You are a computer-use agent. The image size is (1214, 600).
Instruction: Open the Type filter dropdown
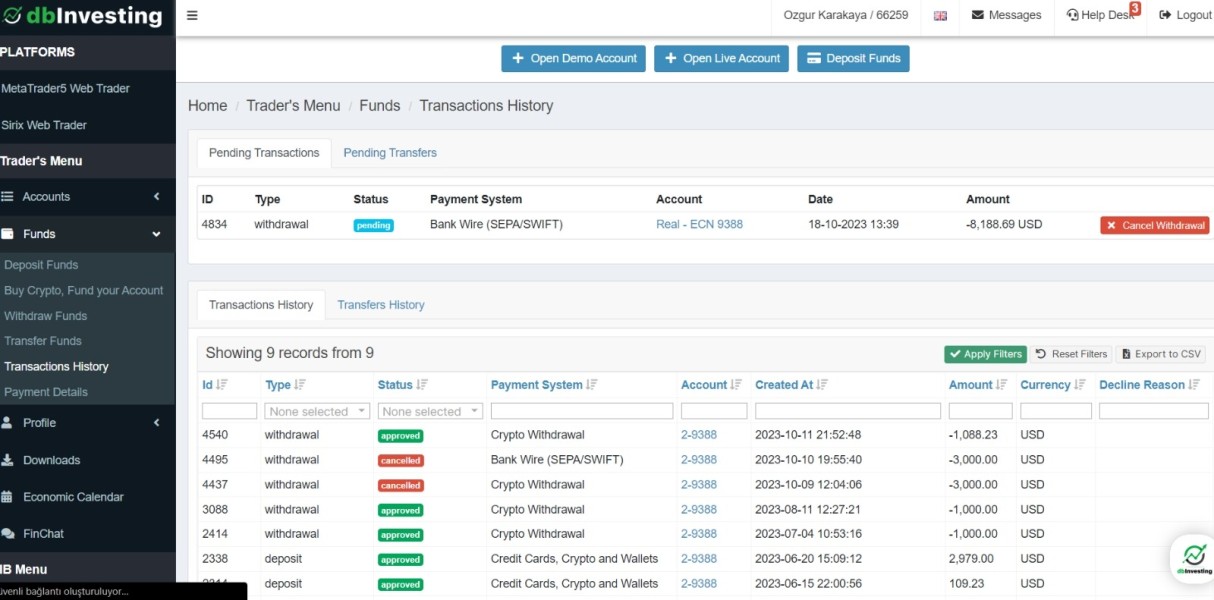[x=317, y=411]
